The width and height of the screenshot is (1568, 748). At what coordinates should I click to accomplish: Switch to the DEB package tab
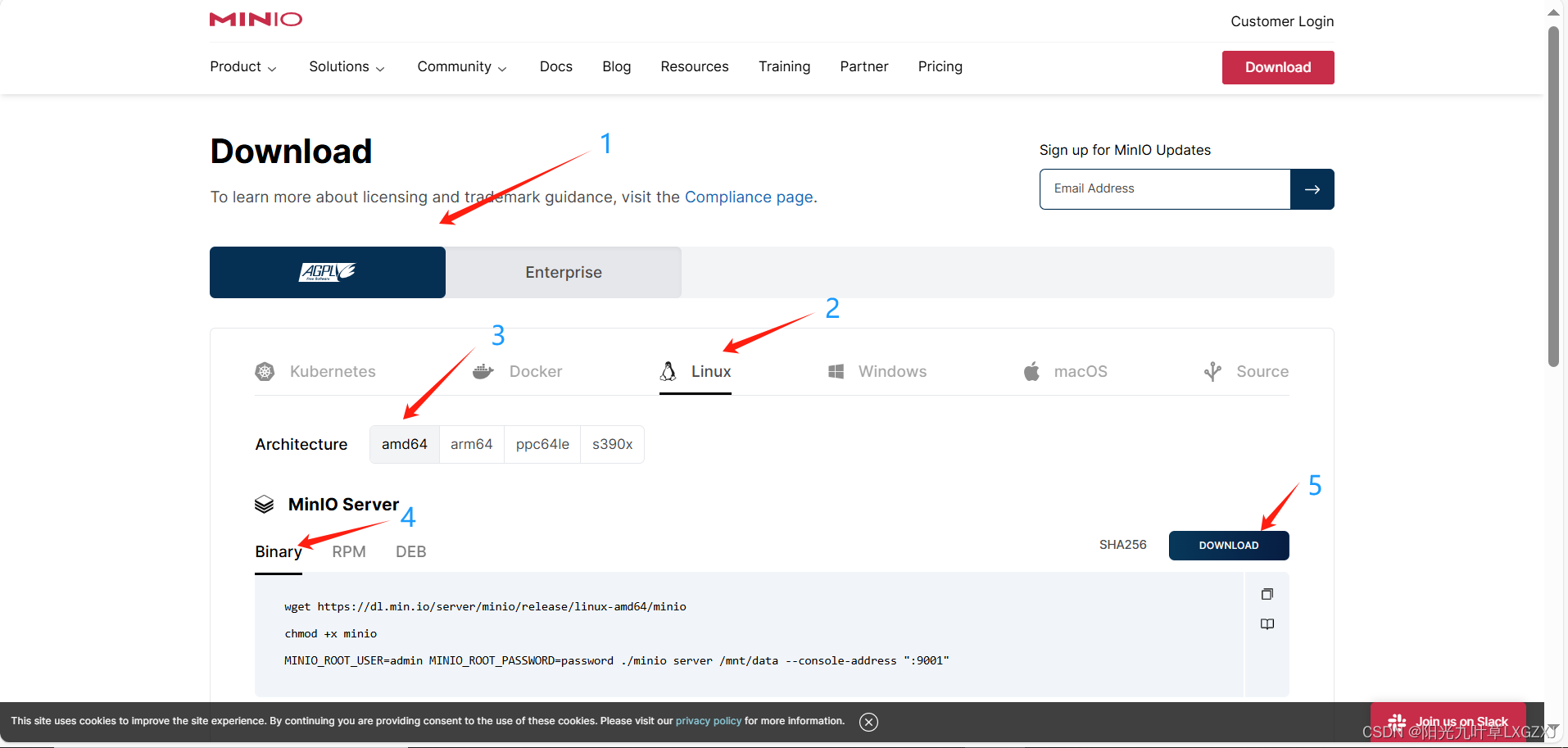(x=411, y=552)
